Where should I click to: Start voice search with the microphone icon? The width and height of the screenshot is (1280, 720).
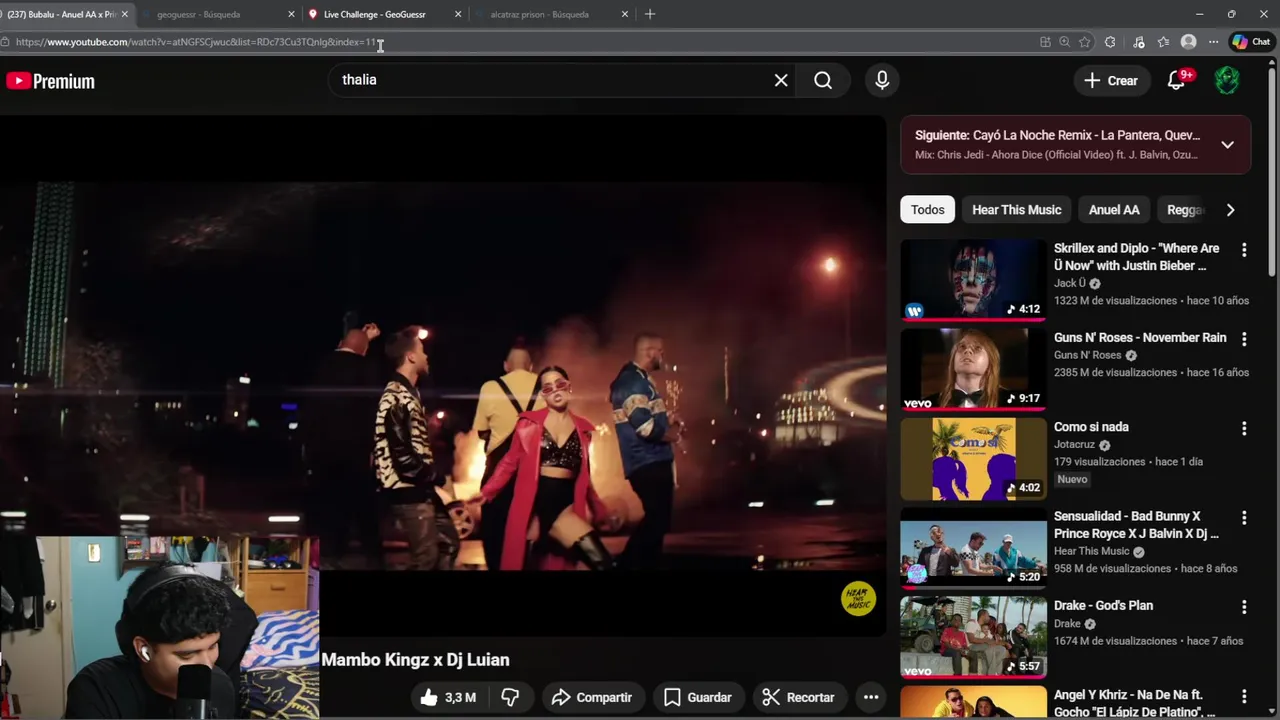pos(882,80)
